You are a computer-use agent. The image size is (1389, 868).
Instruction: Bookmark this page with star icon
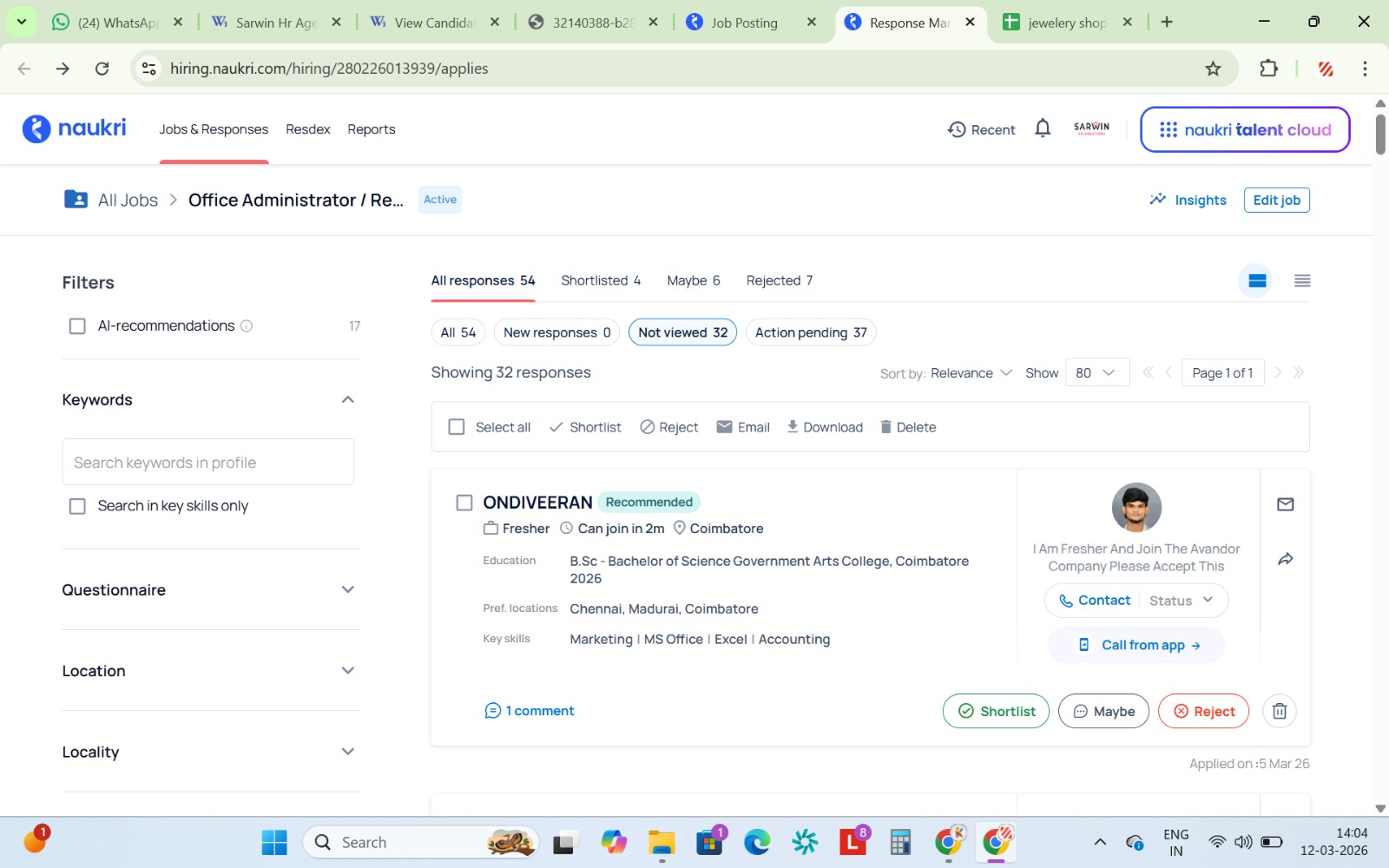click(1213, 69)
